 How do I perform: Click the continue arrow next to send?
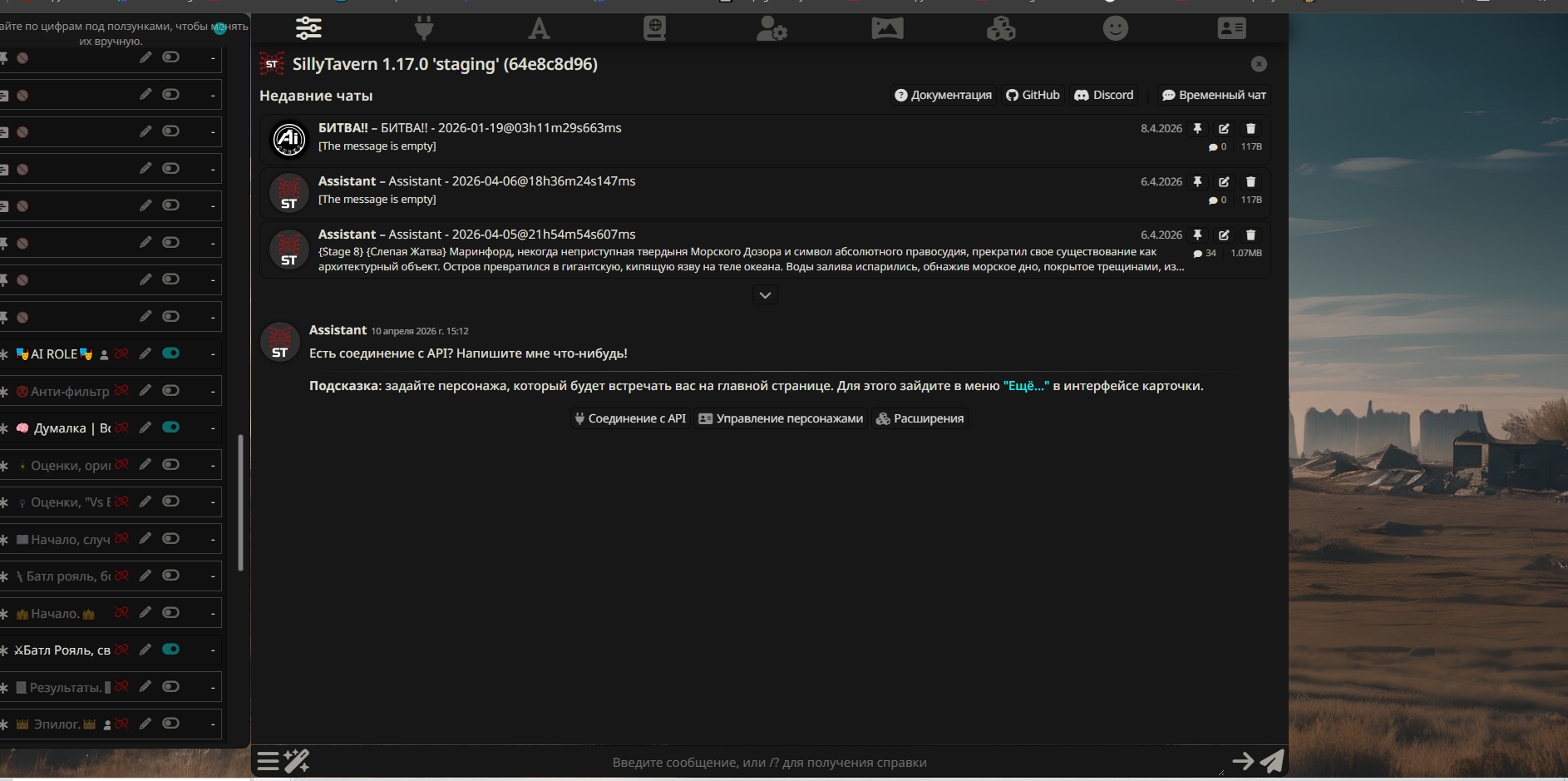pos(1243,761)
